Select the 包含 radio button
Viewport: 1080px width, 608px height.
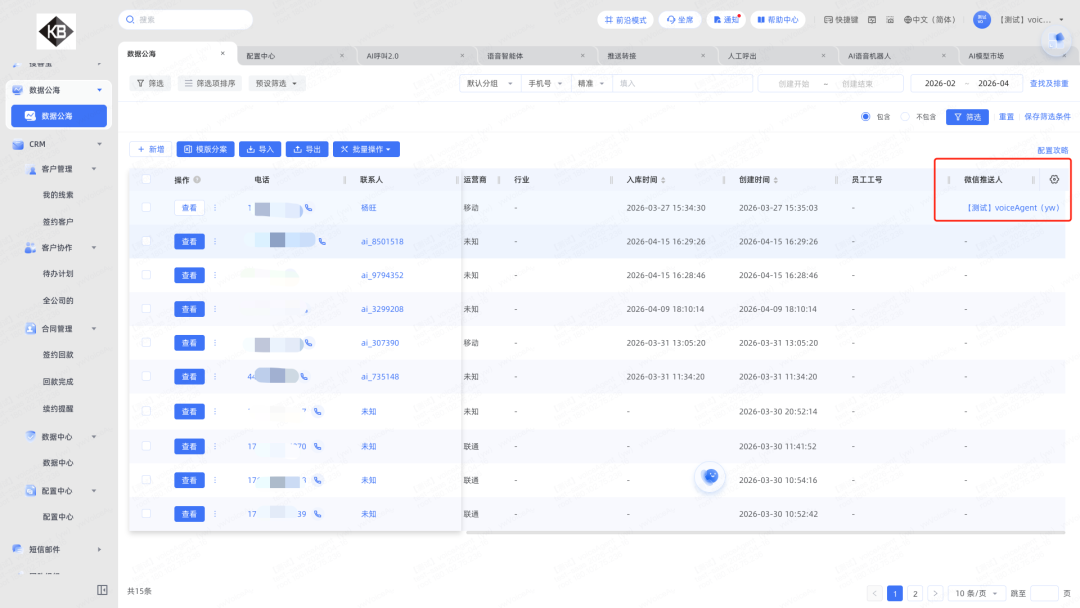[866, 117]
